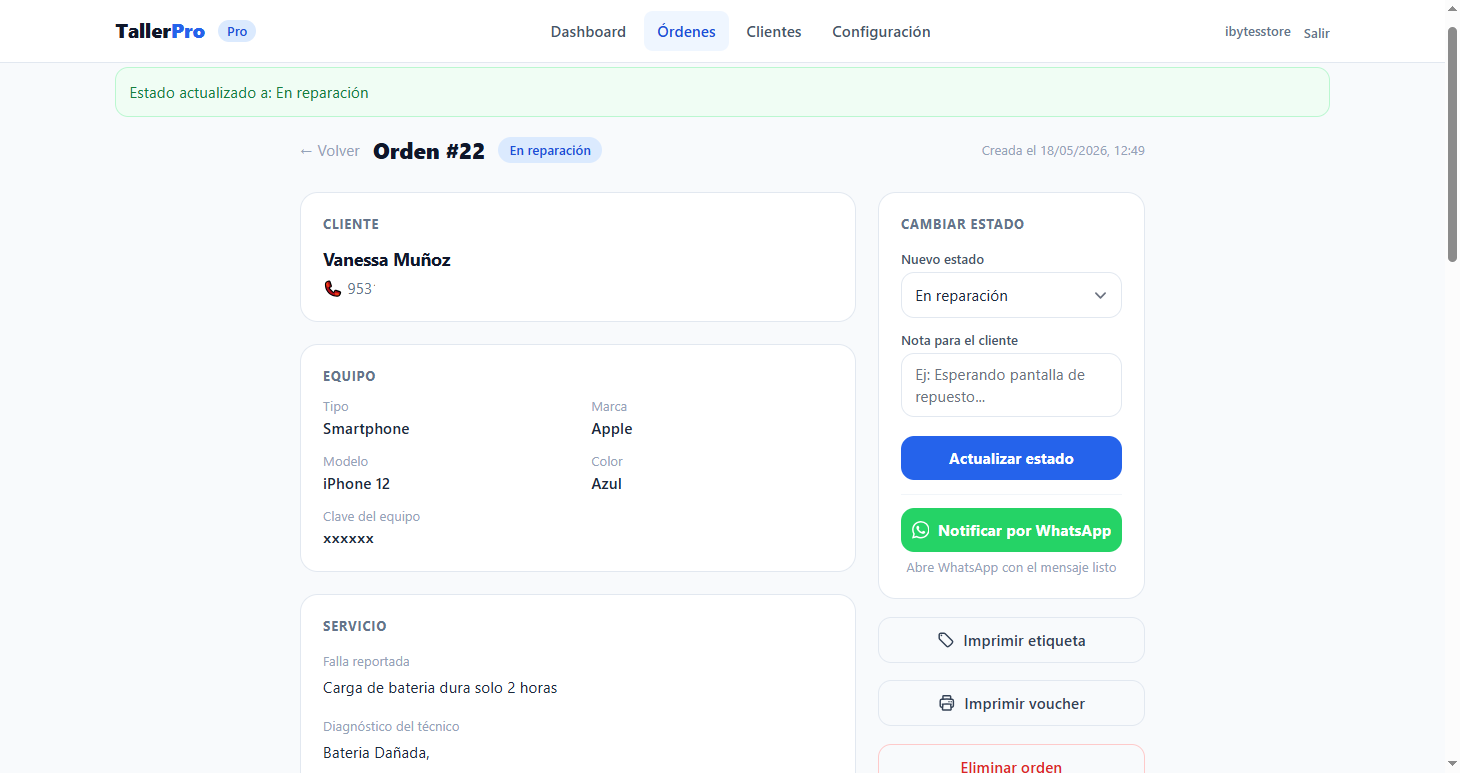Click the Salir logout link
This screenshot has height=773, width=1460.
click(x=1316, y=33)
